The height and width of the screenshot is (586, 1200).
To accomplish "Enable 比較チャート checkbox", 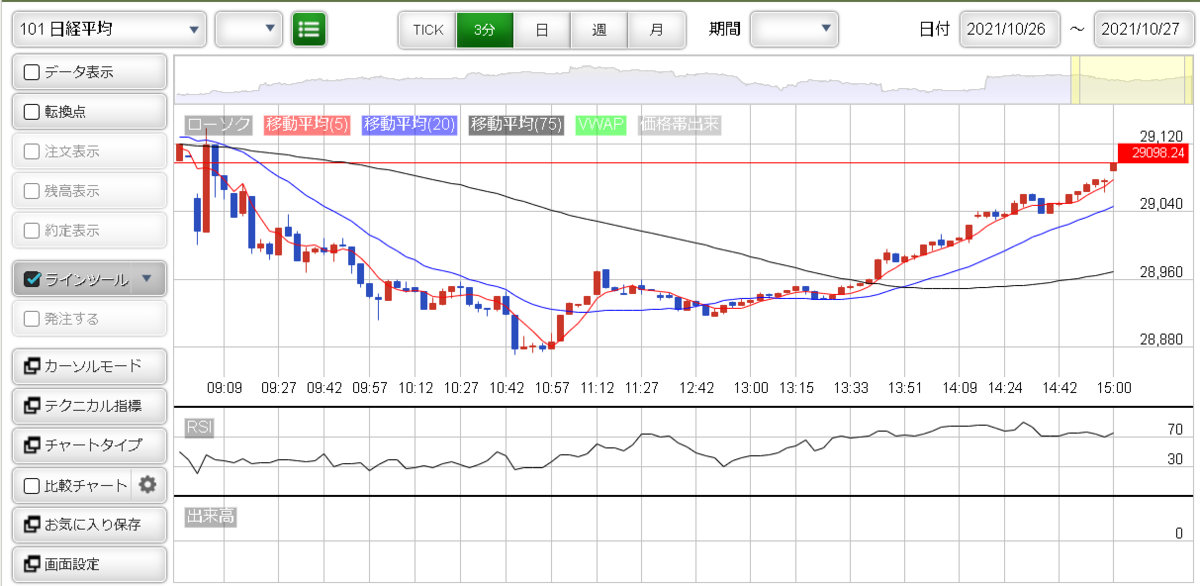I will (31, 486).
